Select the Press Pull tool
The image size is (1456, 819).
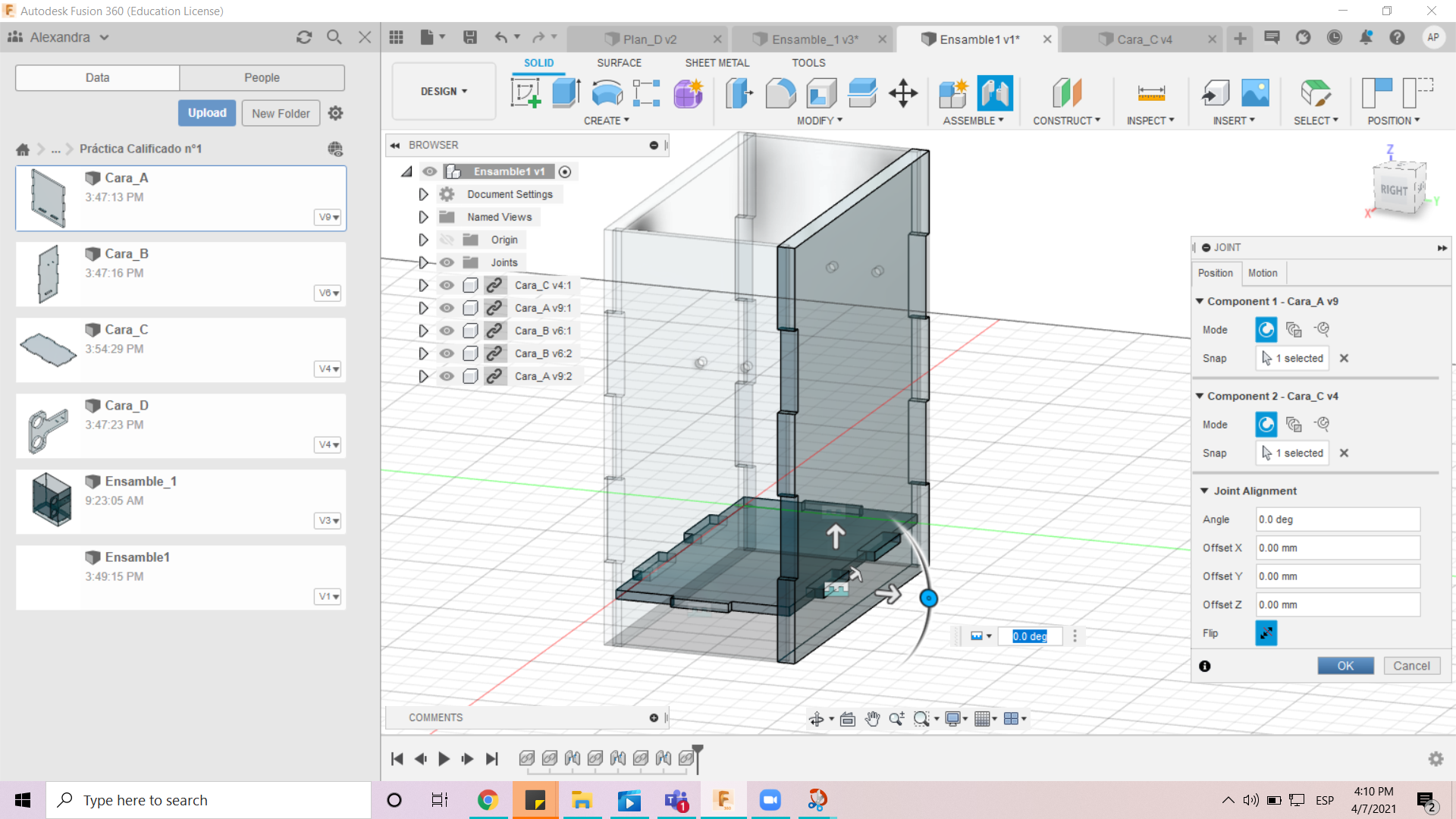click(x=739, y=93)
